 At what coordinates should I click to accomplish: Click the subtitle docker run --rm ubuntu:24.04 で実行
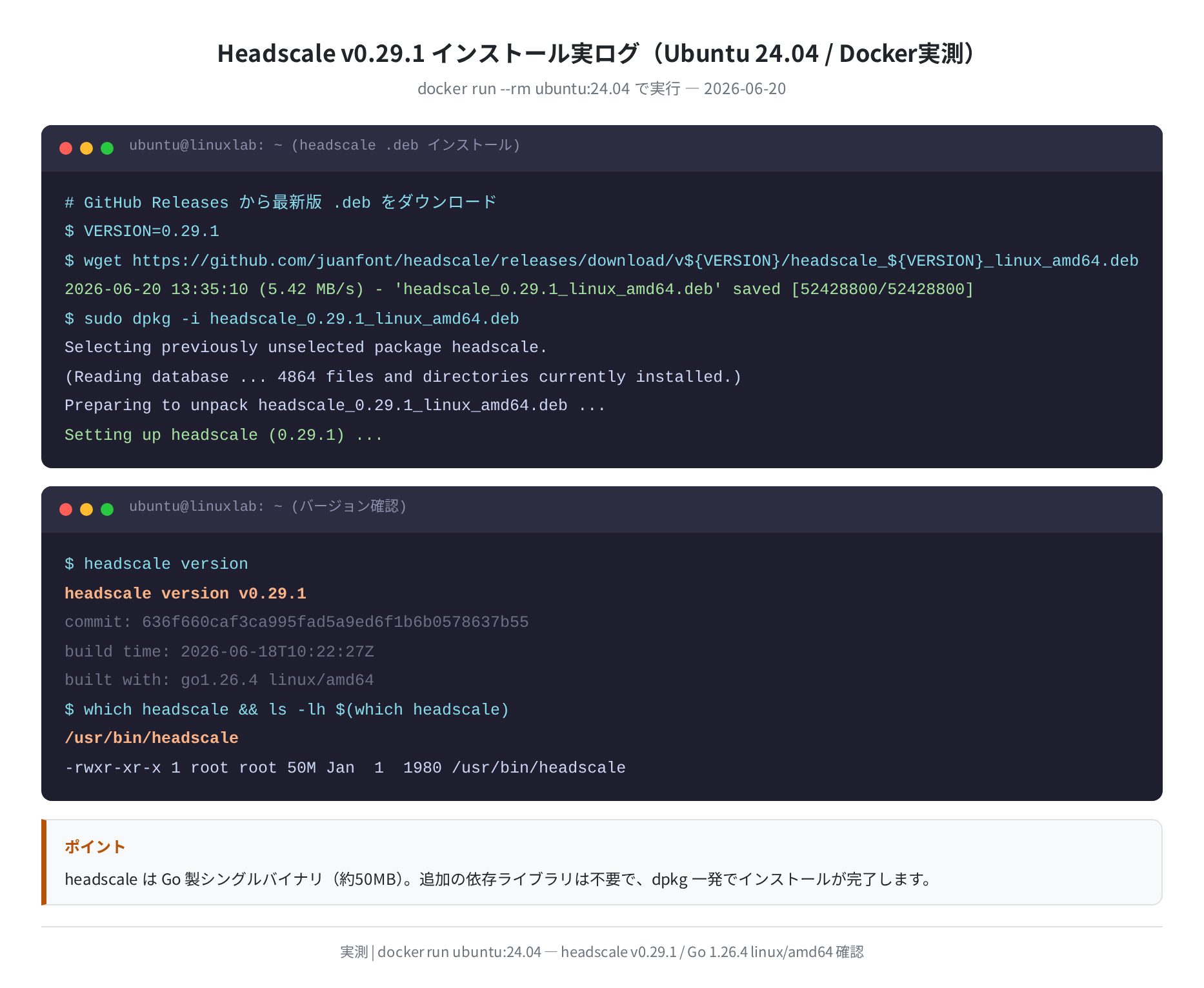[601, 88]
